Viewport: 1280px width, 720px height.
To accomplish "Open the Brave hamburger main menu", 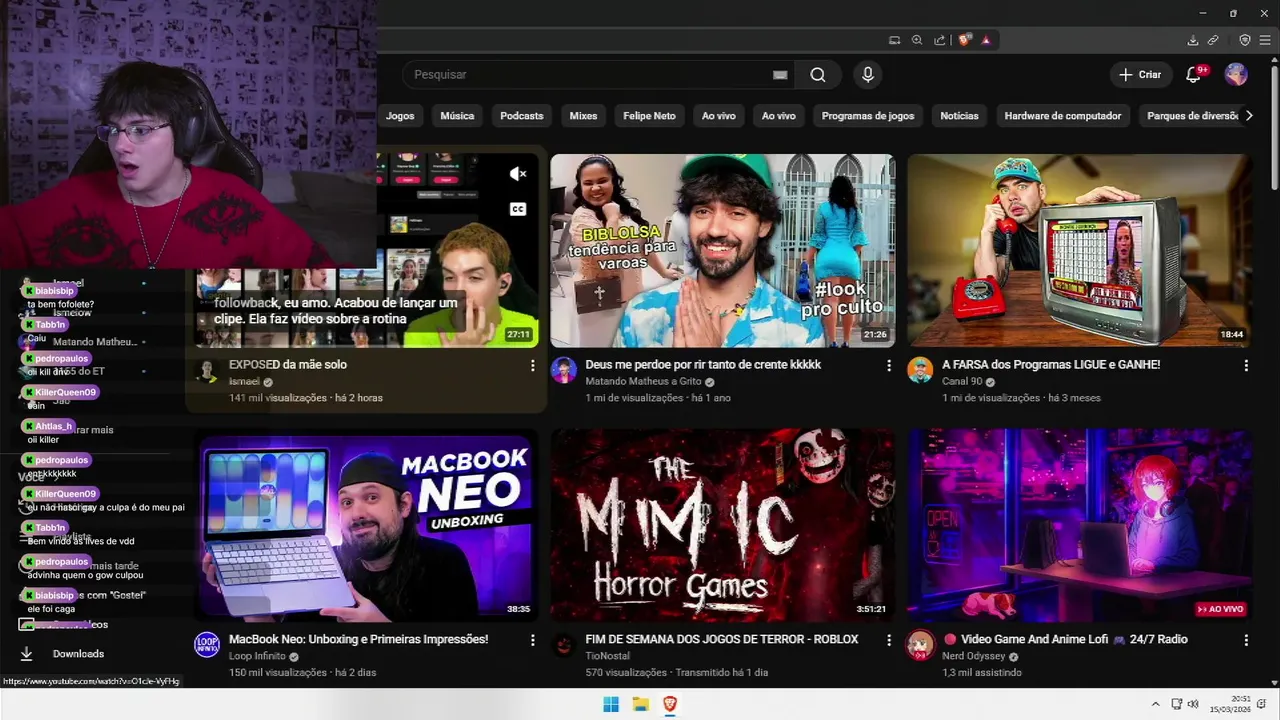I will [x=1265, y=40].
